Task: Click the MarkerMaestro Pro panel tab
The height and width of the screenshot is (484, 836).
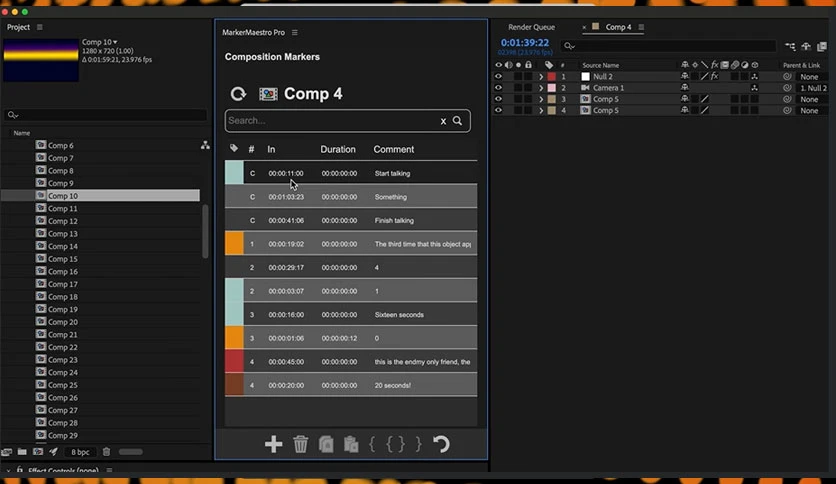Action: click(x=253, y=33)
